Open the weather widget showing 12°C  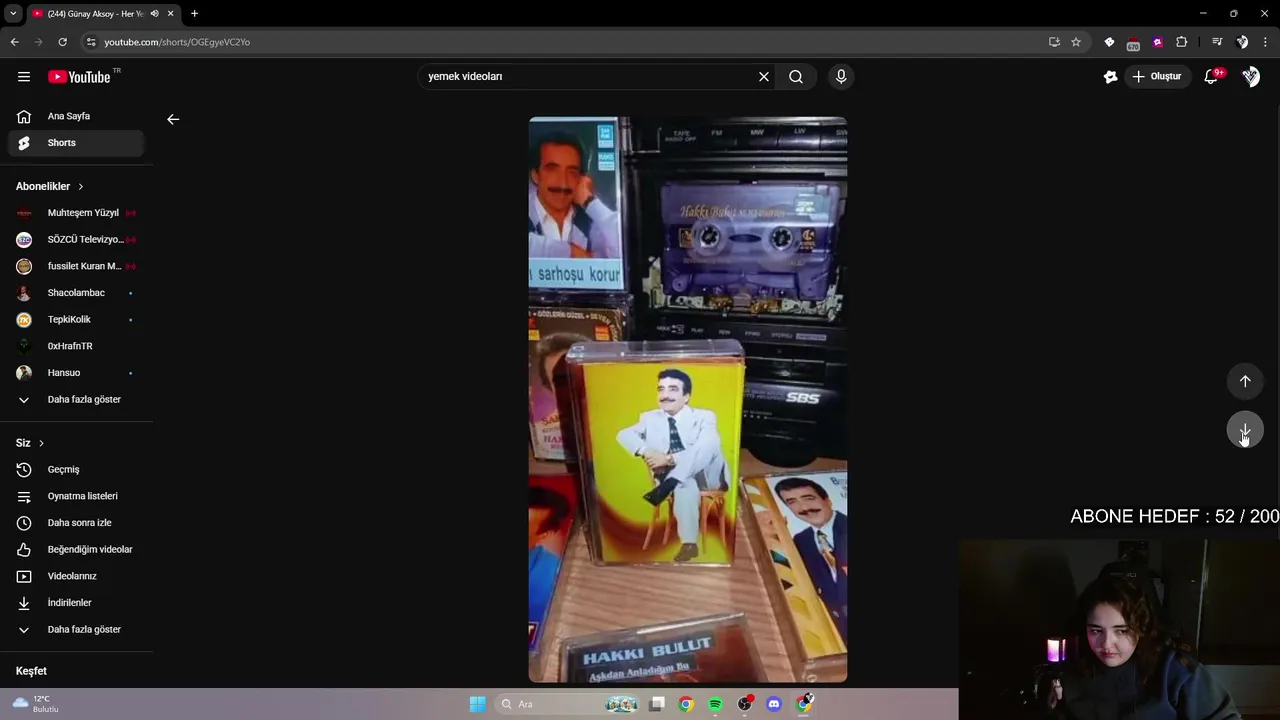(x=37, y=704)
